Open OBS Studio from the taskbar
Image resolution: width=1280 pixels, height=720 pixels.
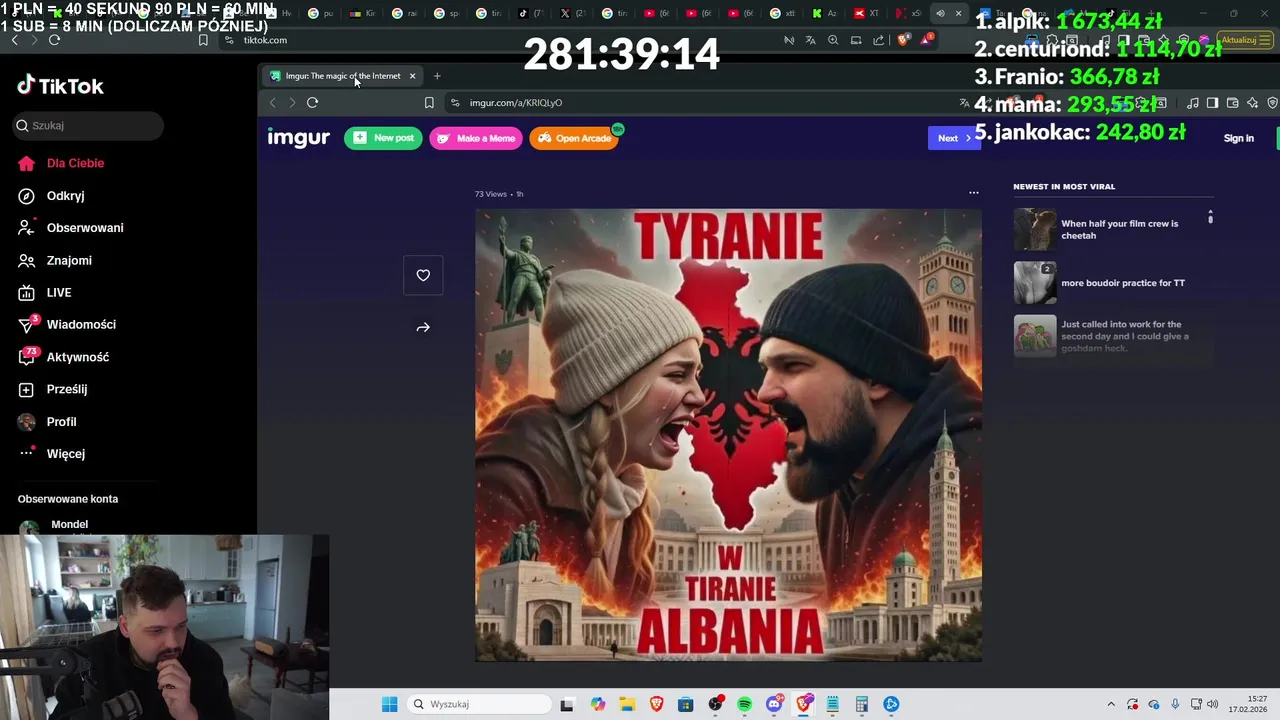[x=715, y=704]
